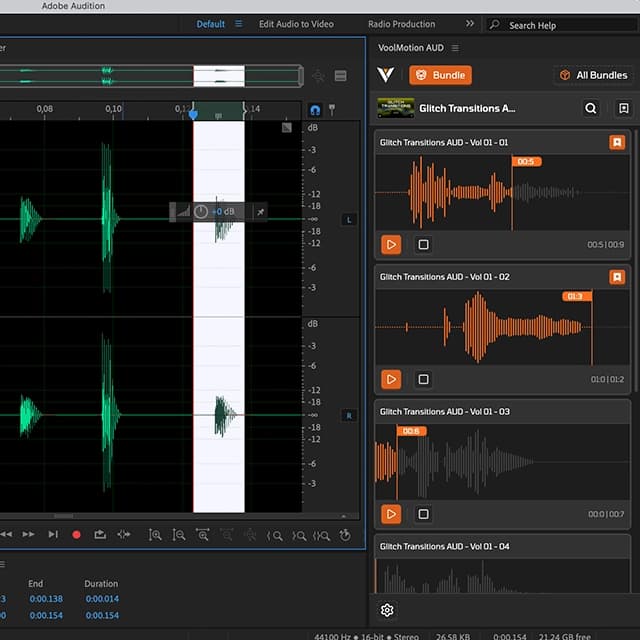This screenshot has height=640, width=640.
Task: Switch to Radio Production workspace
Action: 402,24
